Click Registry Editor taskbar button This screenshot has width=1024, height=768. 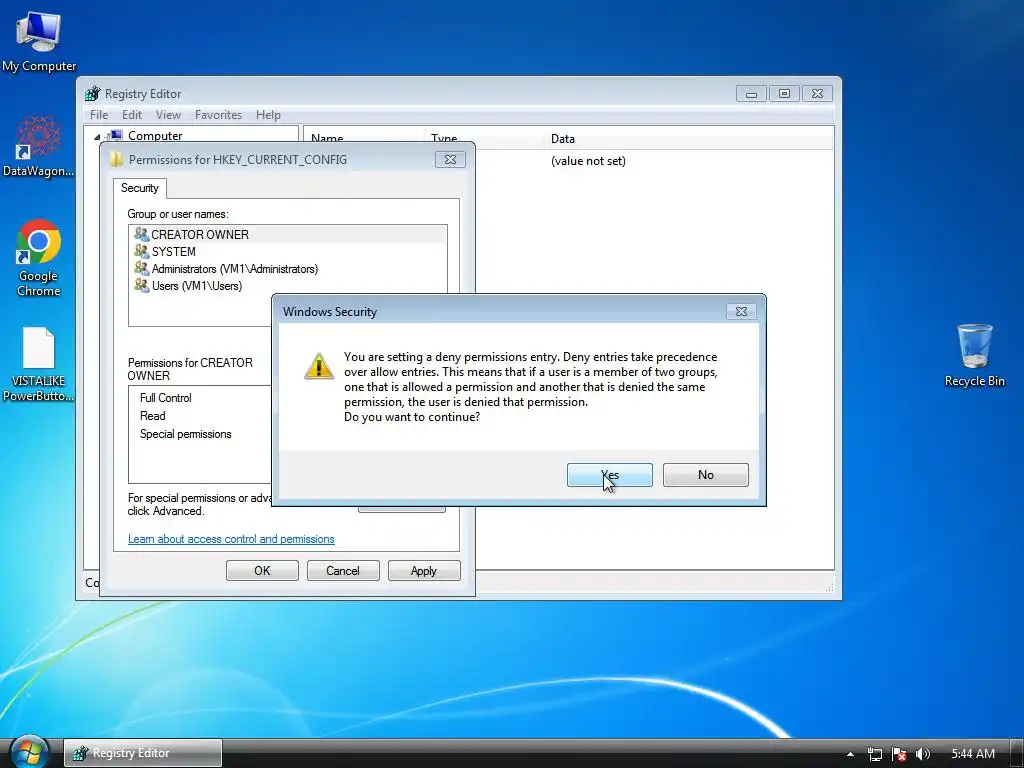tap(143, 753)
